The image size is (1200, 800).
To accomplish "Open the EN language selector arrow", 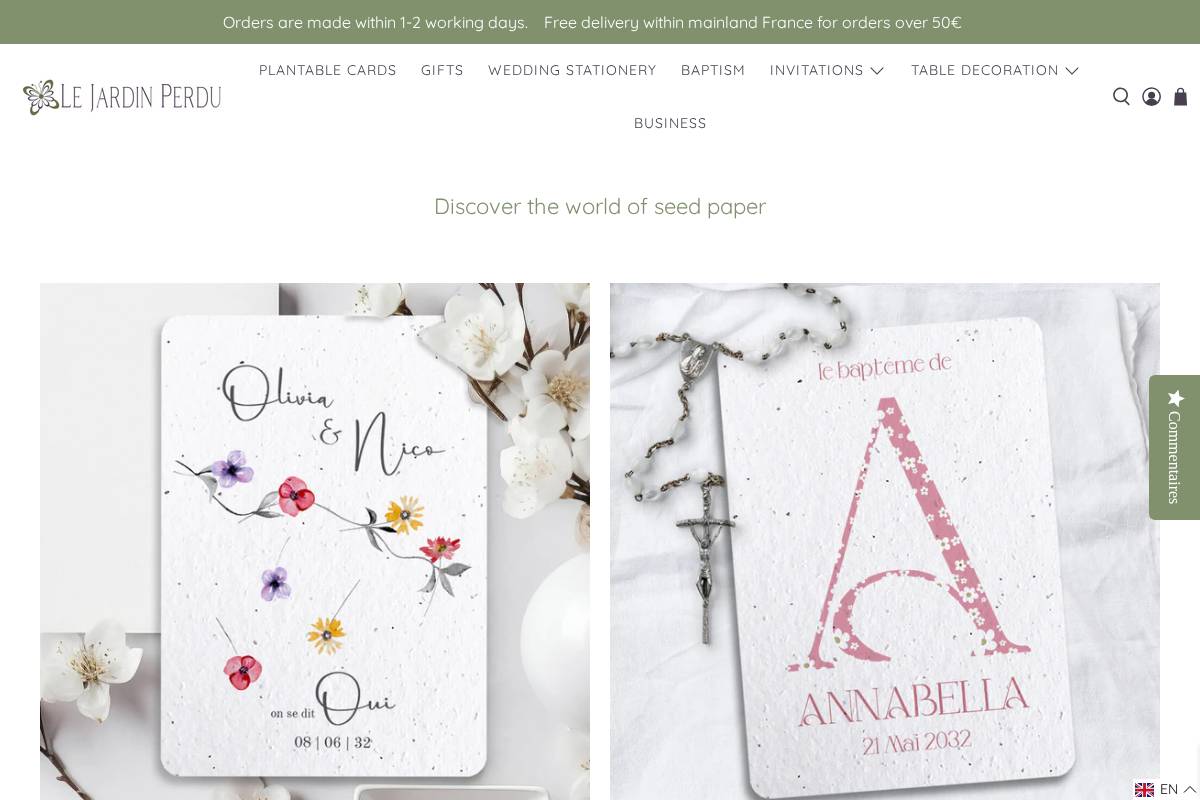I will [x=1189, y=790].
